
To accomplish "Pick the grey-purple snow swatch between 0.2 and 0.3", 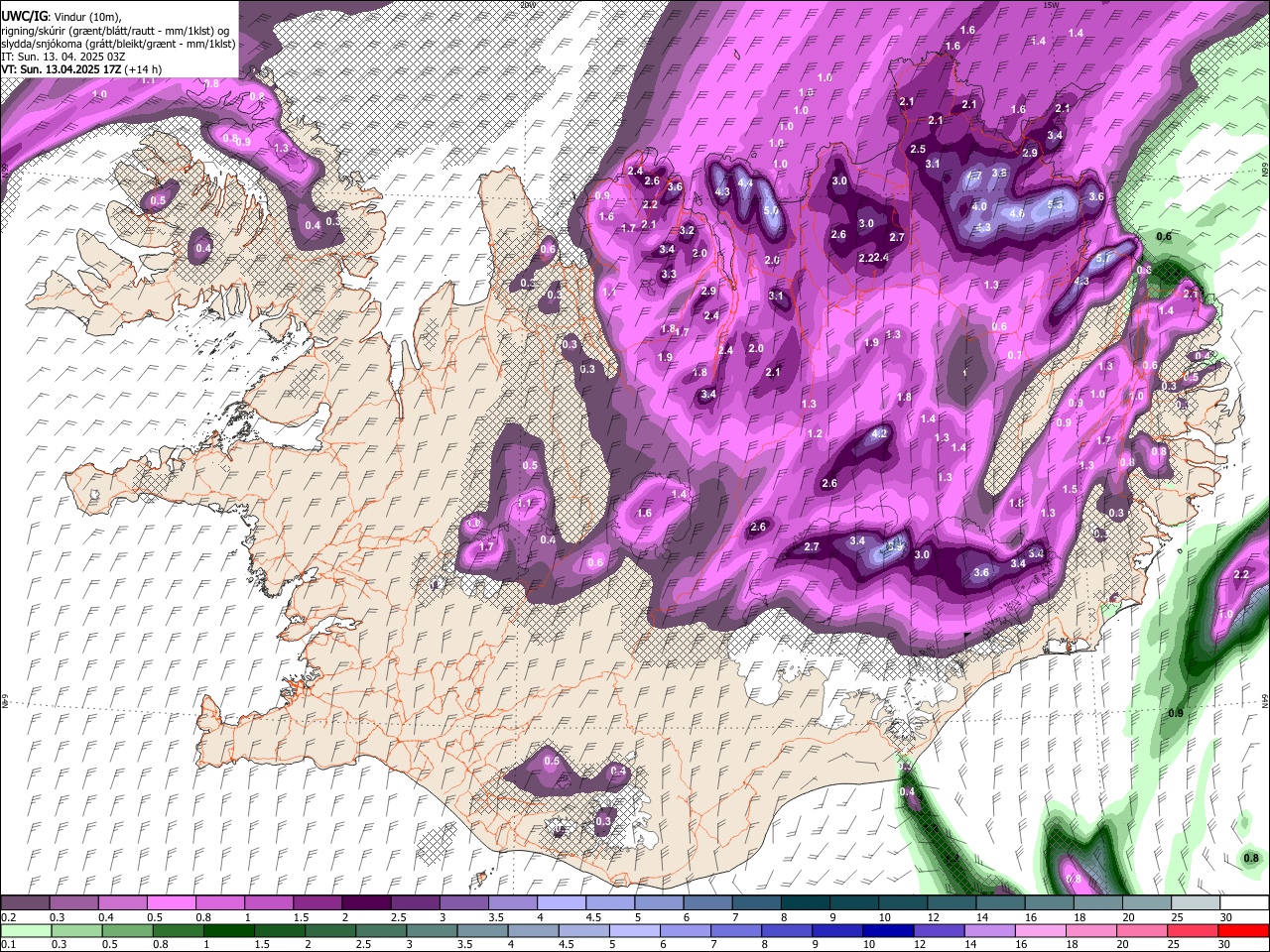I will click(x=25, y=903).
